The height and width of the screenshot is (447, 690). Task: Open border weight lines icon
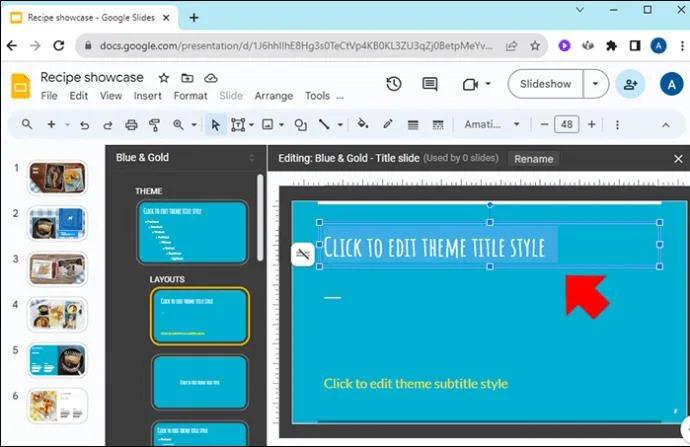pyautogui.click(x=413, y=125)
